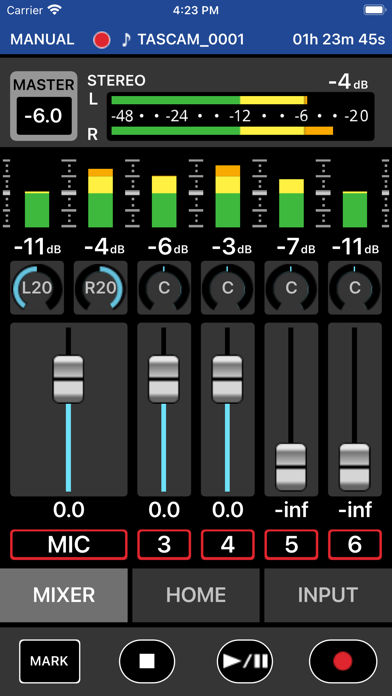Select the center pan knob above channel 6
This screenshot has width=392, height=696.
[355, 288]
